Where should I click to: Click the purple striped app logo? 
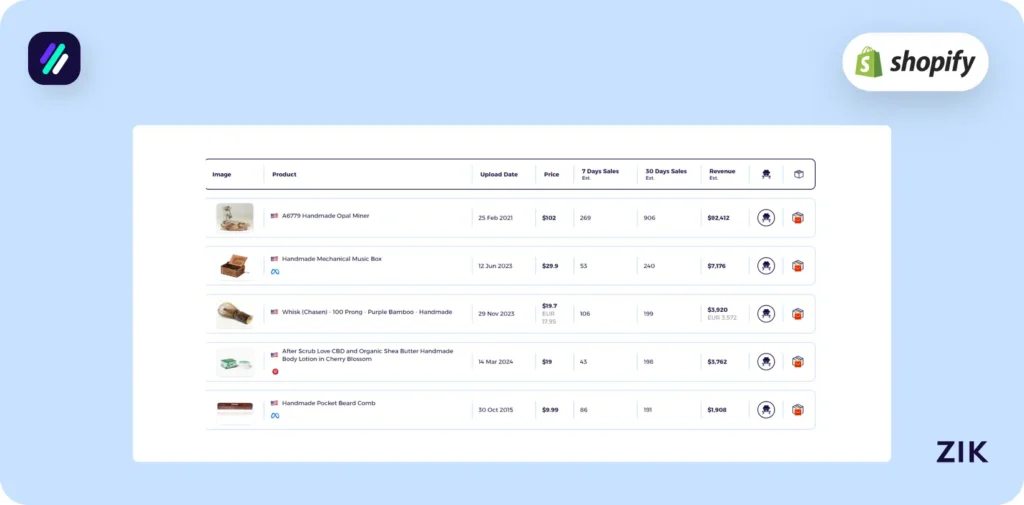pyautogui.click(x=54, y=58)
